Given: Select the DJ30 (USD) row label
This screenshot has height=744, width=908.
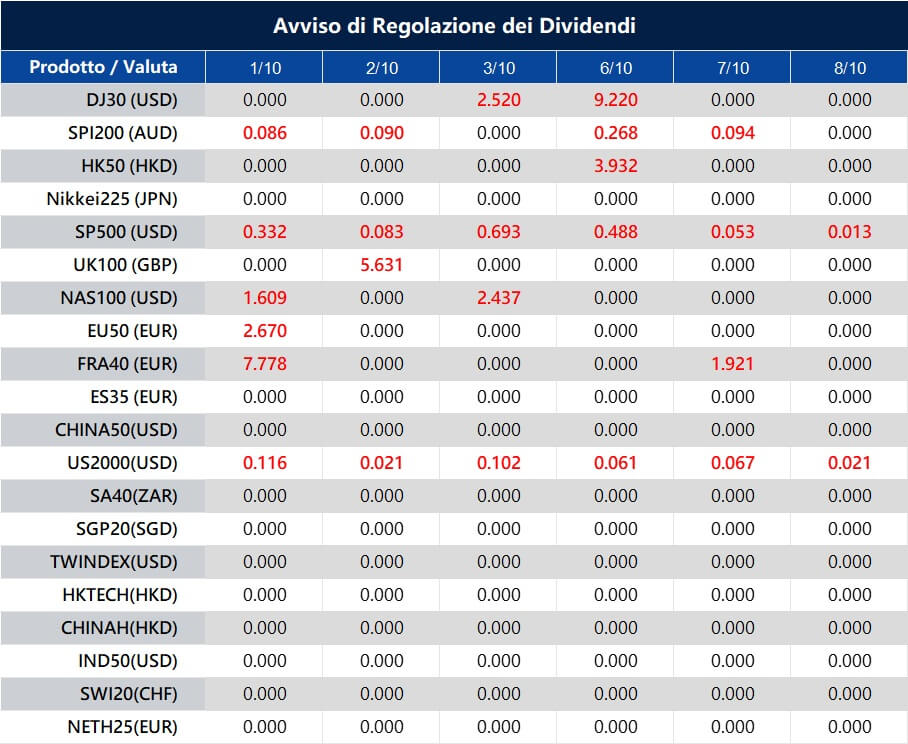Looking at the screenshot, I should tap(129, 100).
